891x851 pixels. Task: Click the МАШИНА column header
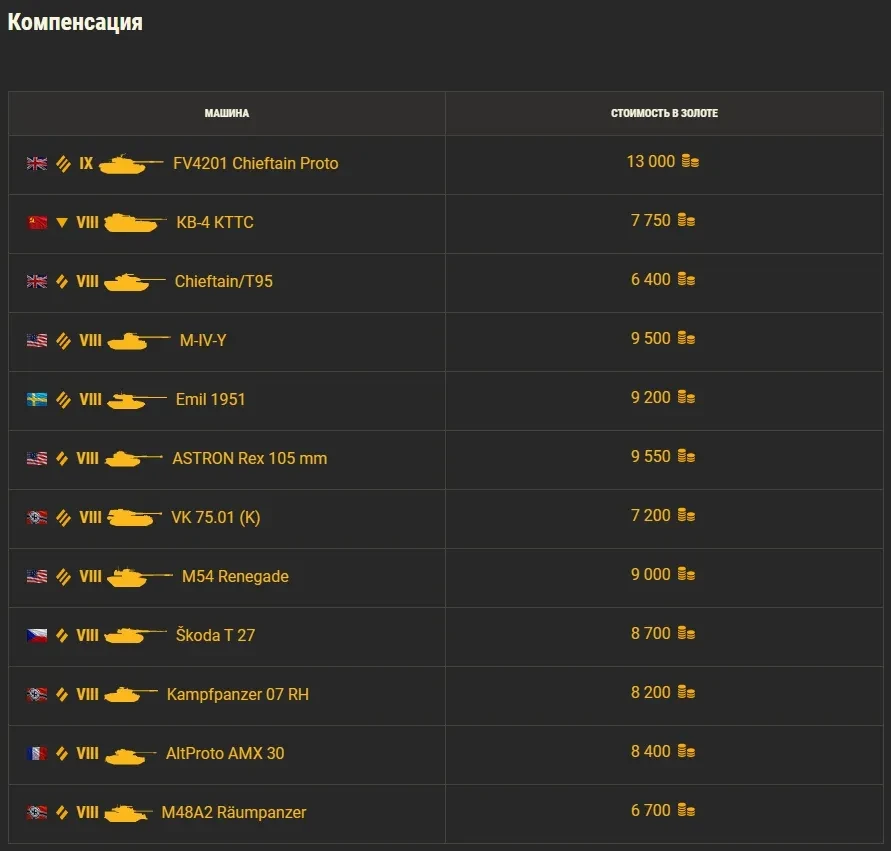point(227,114)
